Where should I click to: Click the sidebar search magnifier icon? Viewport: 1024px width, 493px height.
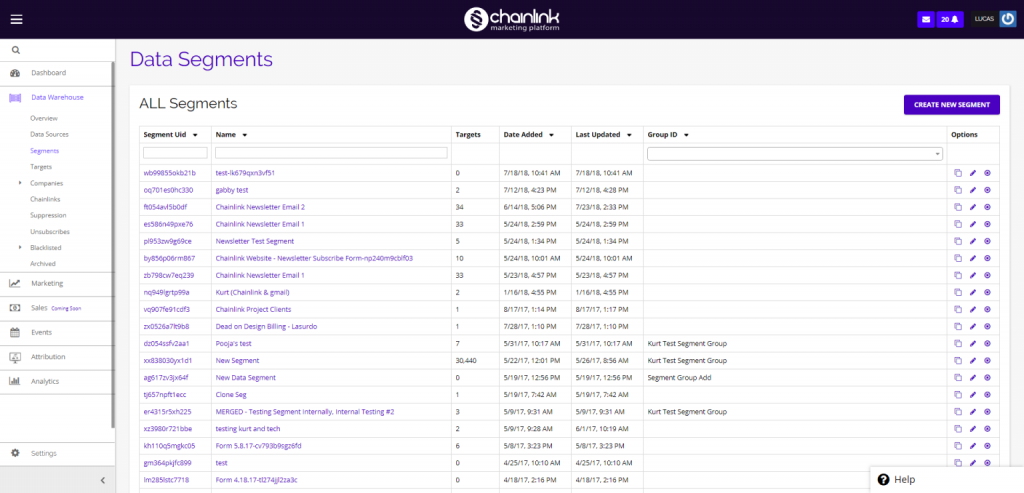pos(16,50)
